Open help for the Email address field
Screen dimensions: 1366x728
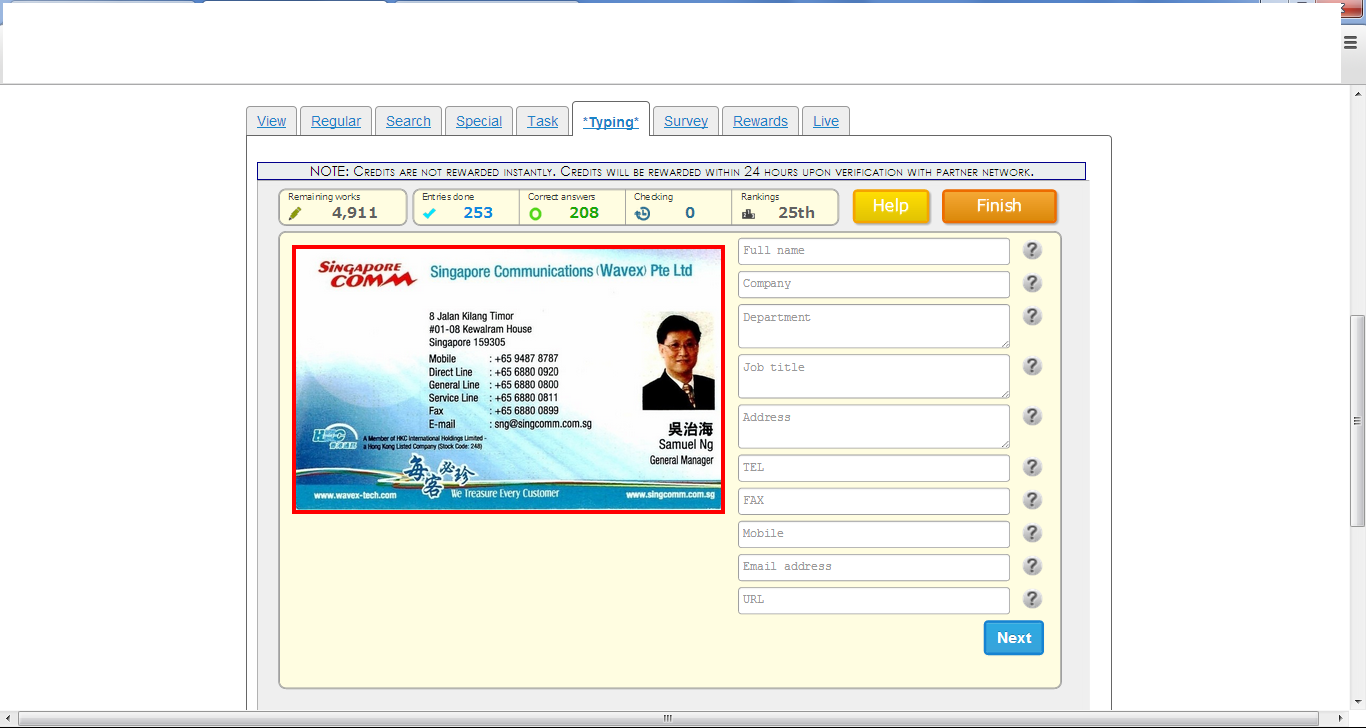coord(1033,566)
